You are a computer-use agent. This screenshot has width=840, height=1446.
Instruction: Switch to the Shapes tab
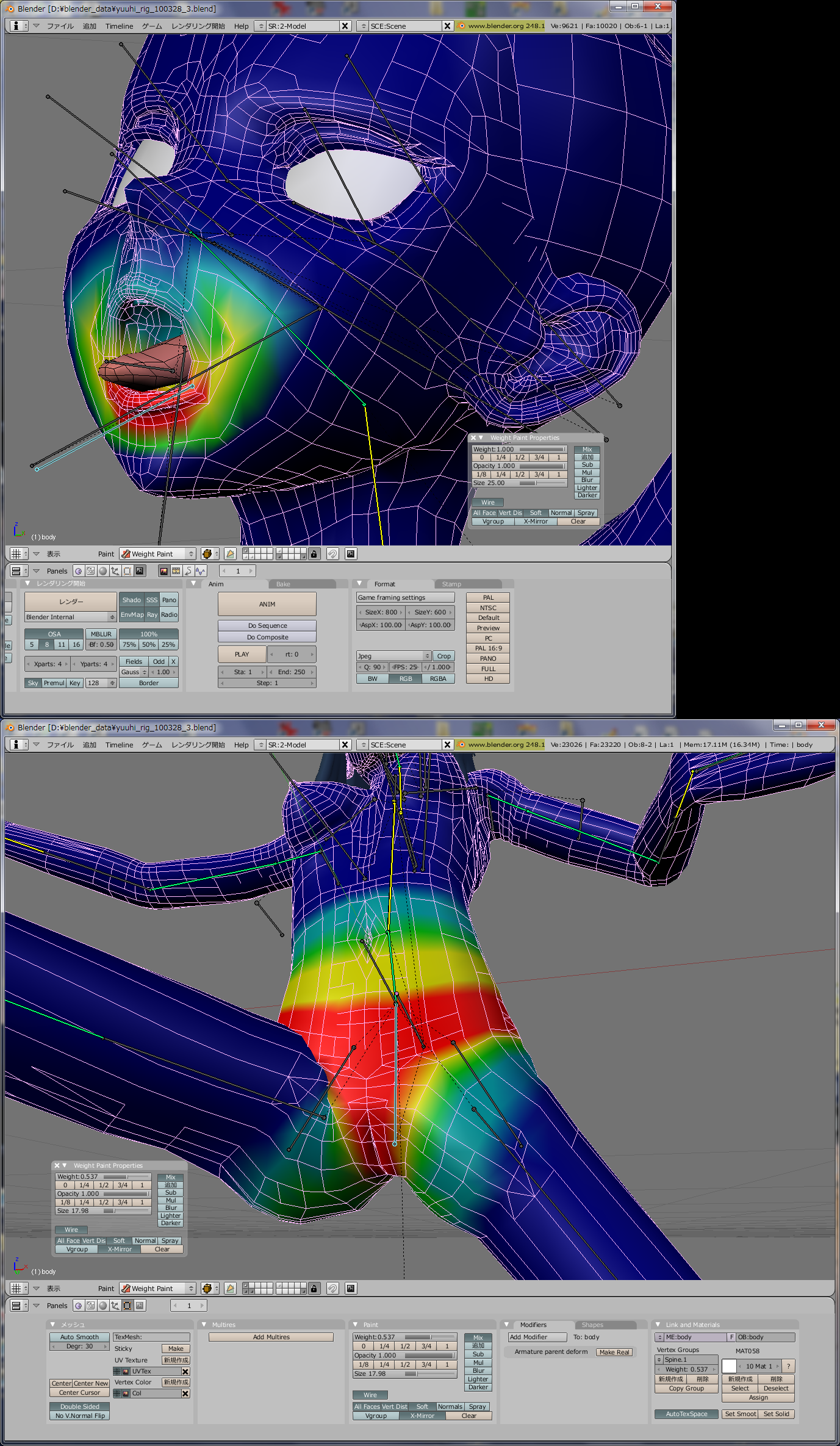(x=592, y=1325)
